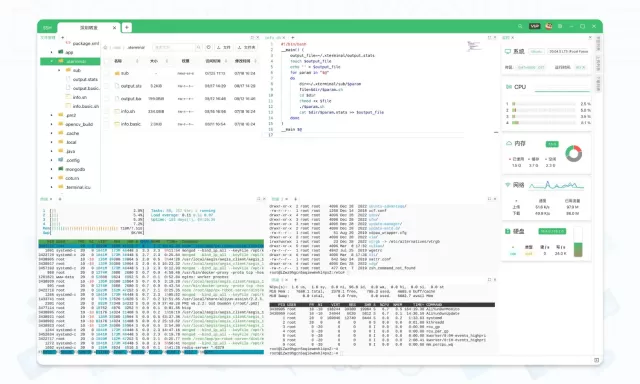Click the VIP badge in title bar

535,26
